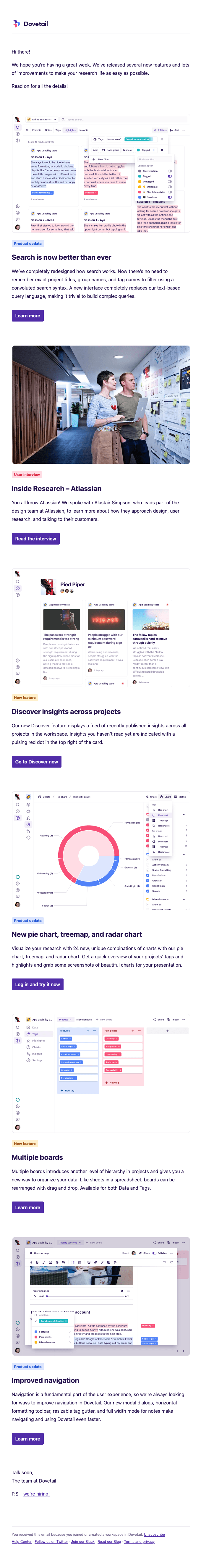Toggle the Tagged switch in filter list
The image size is (201, 1568).
point(169,177)
